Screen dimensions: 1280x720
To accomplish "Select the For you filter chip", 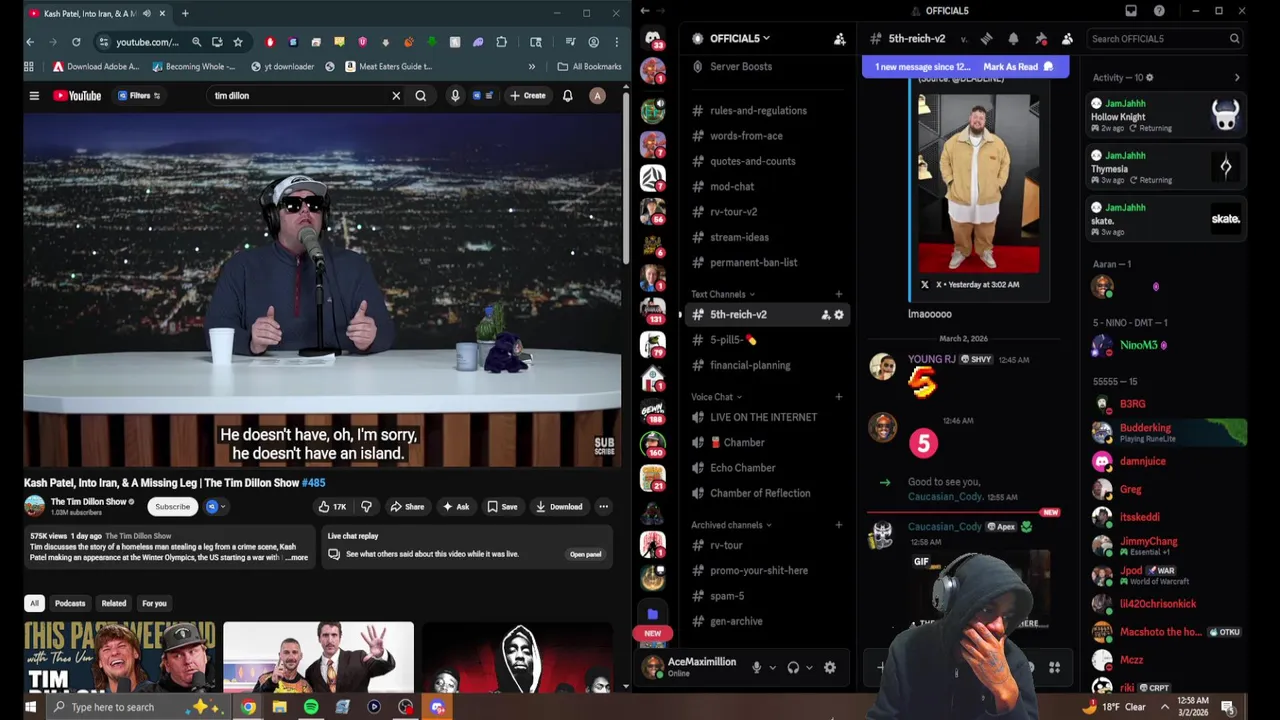I will [x=154, y=603].
